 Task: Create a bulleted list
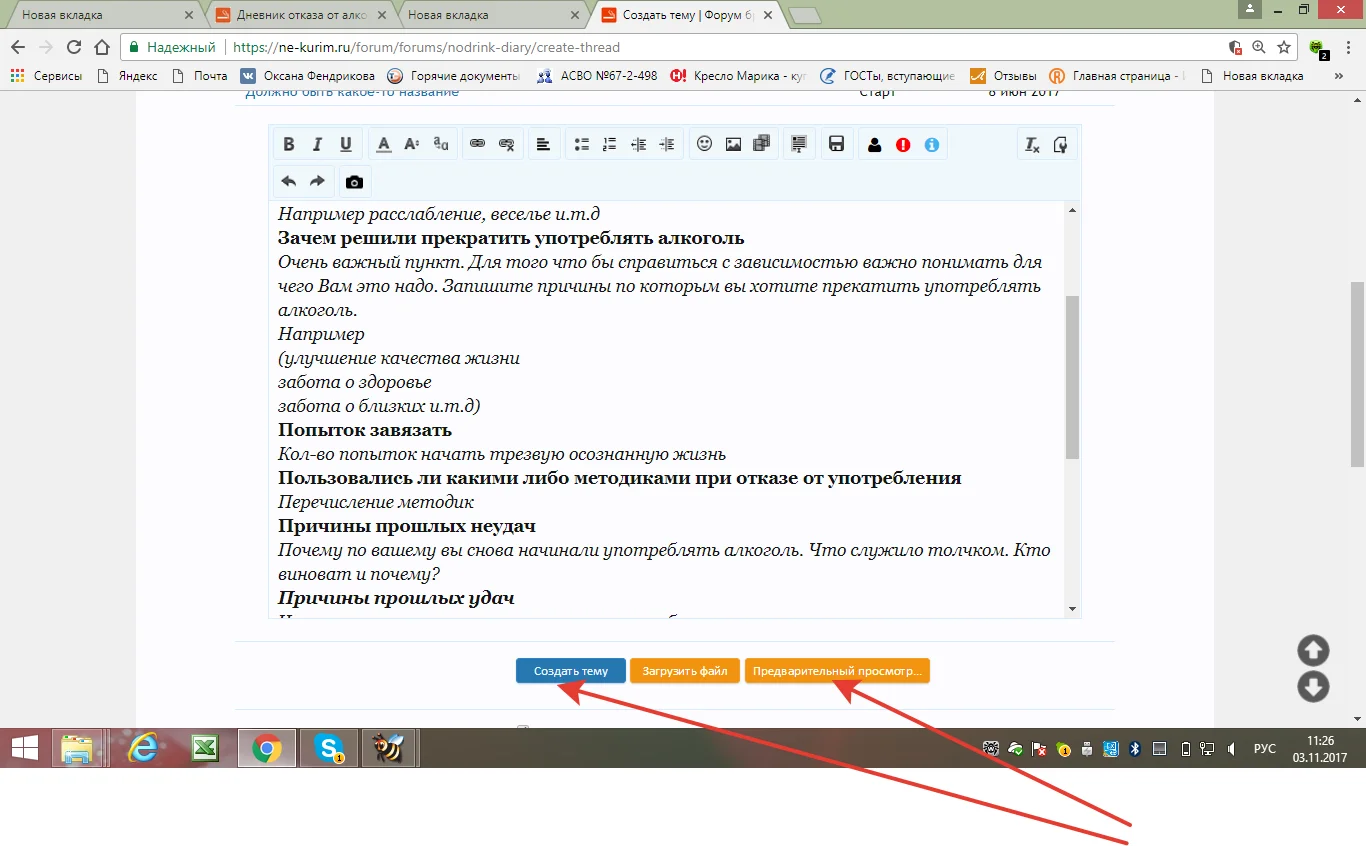(x=581, y=144)
